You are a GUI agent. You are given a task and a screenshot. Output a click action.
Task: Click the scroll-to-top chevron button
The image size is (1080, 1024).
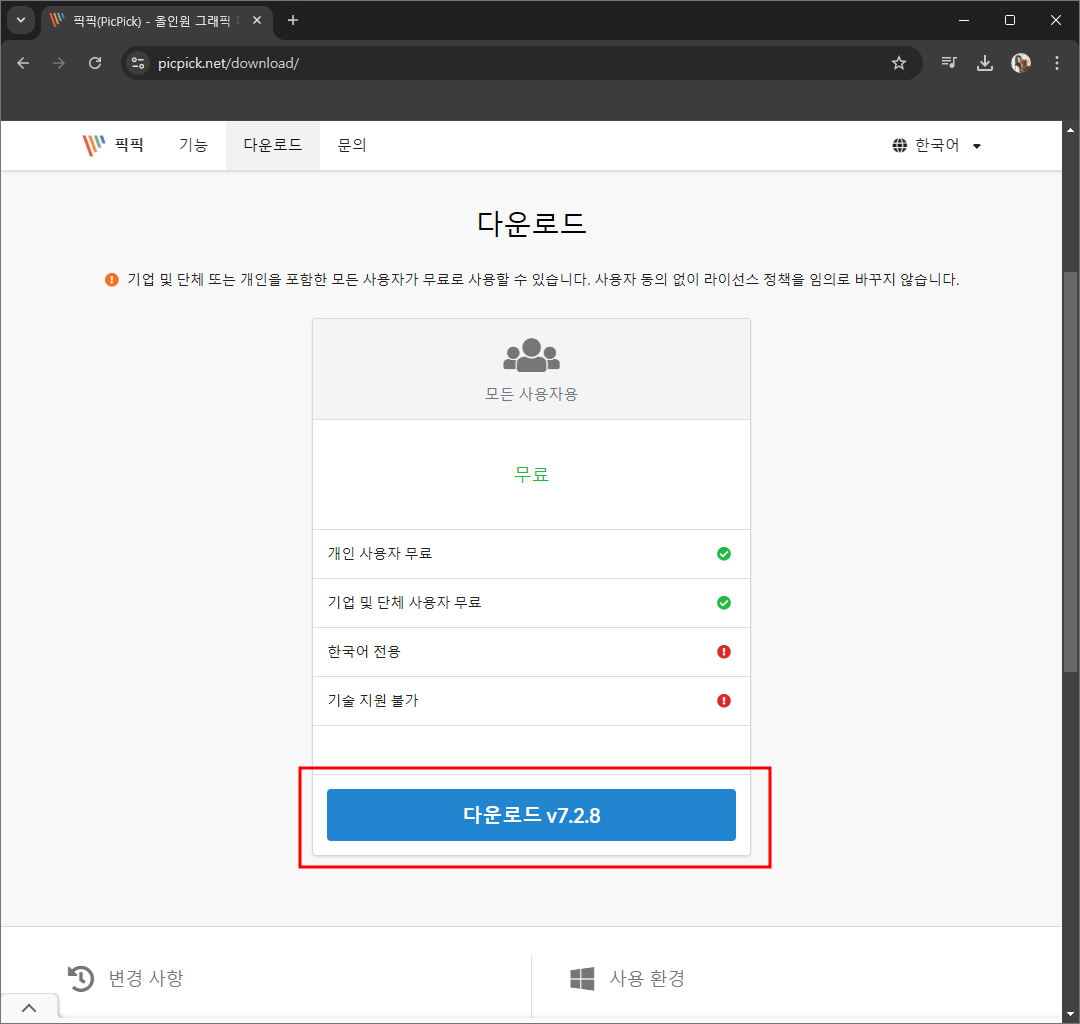29,1008
